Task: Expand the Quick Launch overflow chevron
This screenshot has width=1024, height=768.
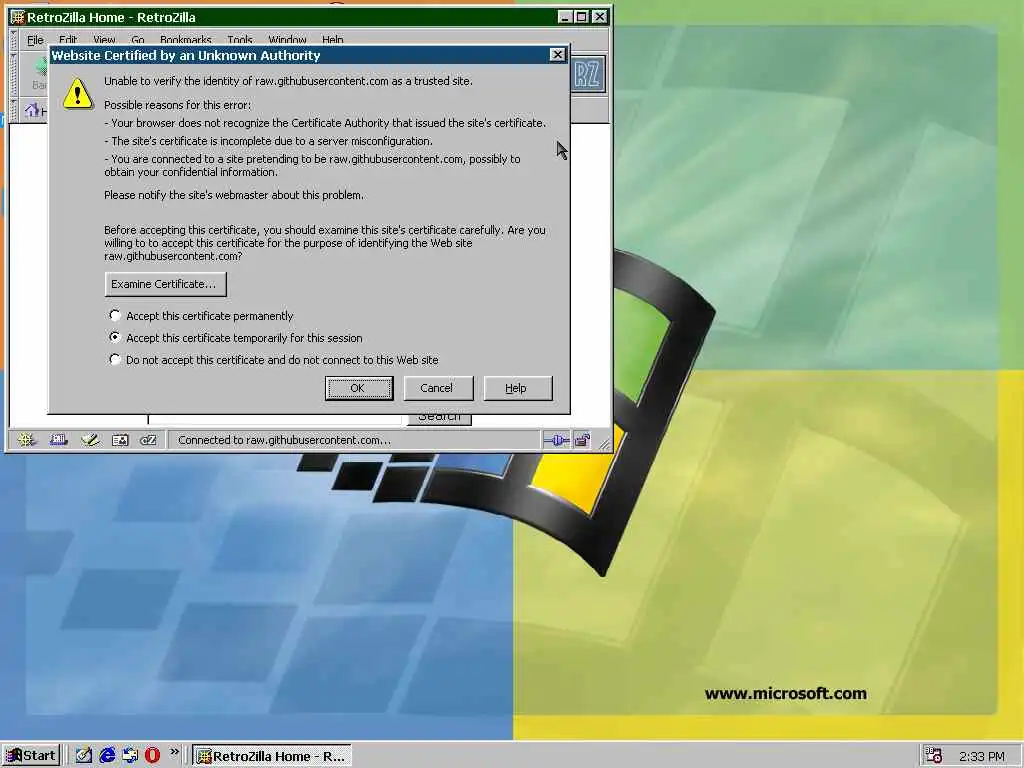Action: coord(174,752)
